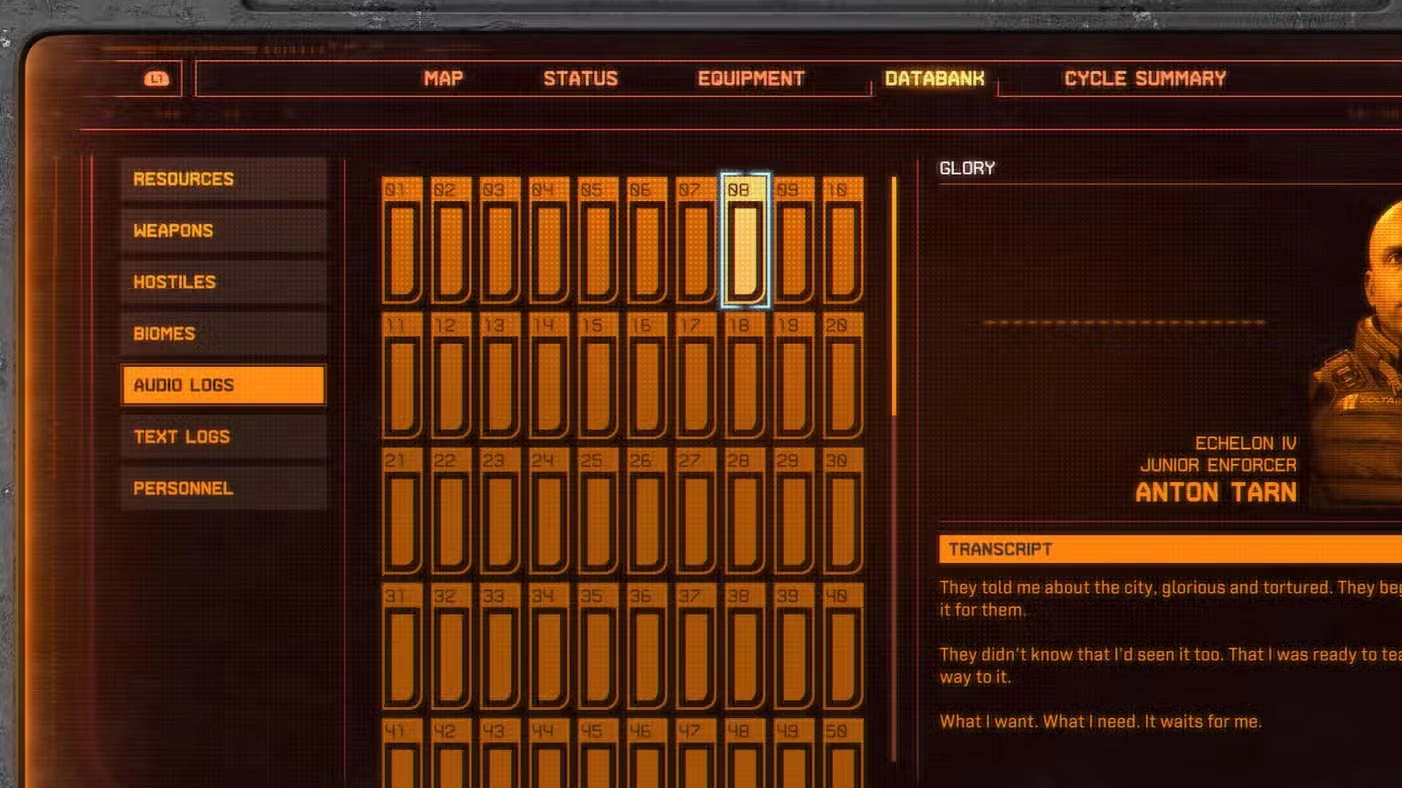The height and width of the screenshot is (788, 1402).
Task: Select audio log 33
Action: point(500,647)
